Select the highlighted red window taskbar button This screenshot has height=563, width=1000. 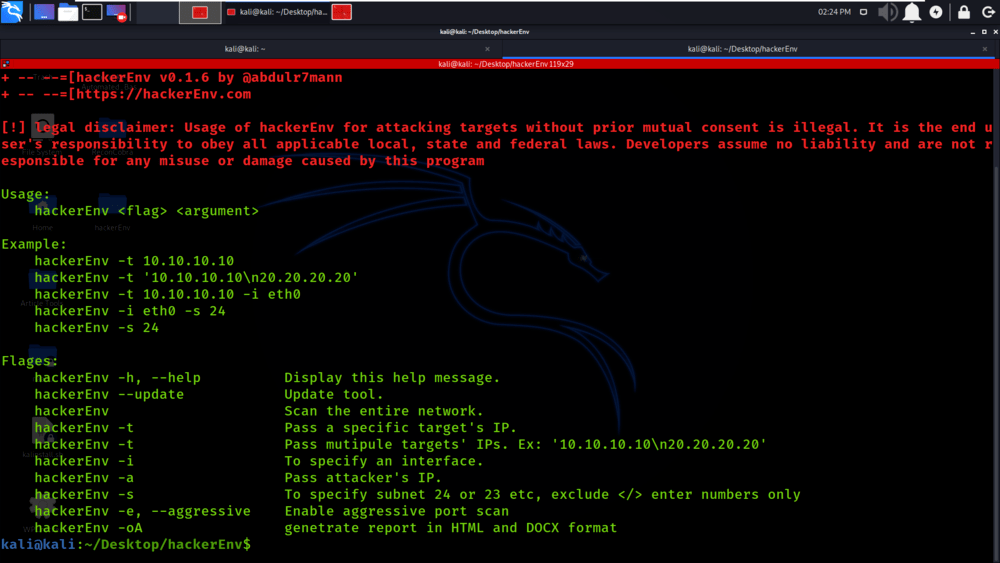click(x=200, y=12)
